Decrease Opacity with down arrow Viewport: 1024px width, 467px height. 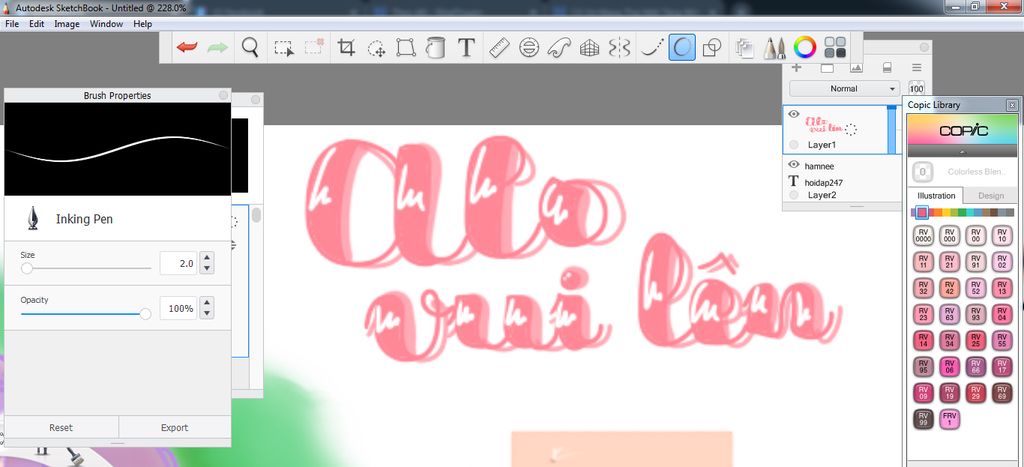207,313
